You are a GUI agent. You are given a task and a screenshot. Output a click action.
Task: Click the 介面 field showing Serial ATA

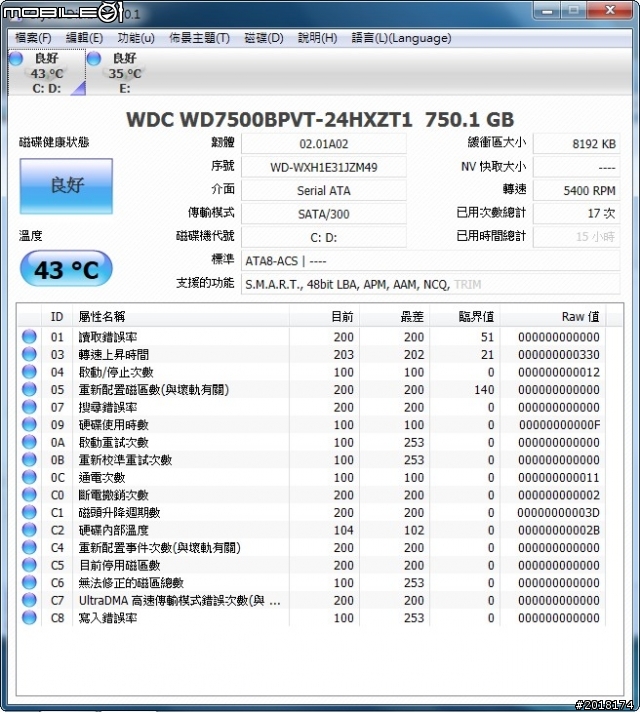(323, 191)
